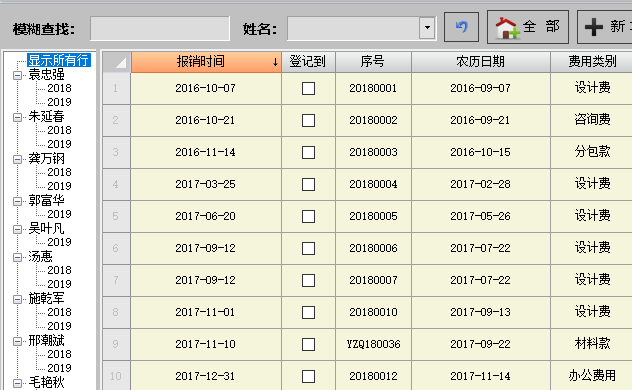Viewport: 632px width, 390px height.
Task: Tick 登记到 checkbox for 20180010
Action: [x=308, y=312]
